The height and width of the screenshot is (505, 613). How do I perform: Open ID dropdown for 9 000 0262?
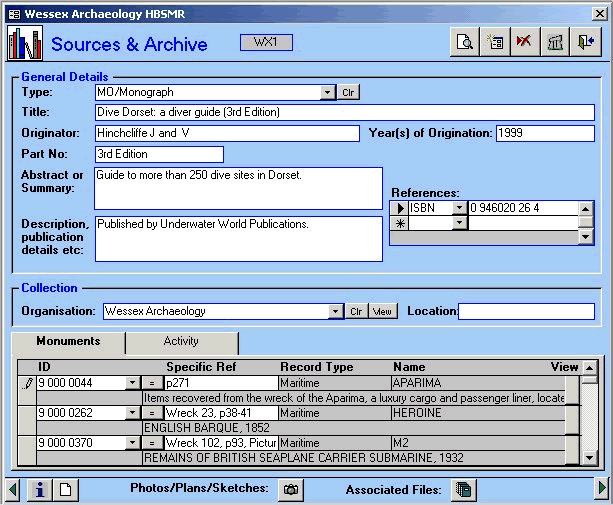[132, 412]
